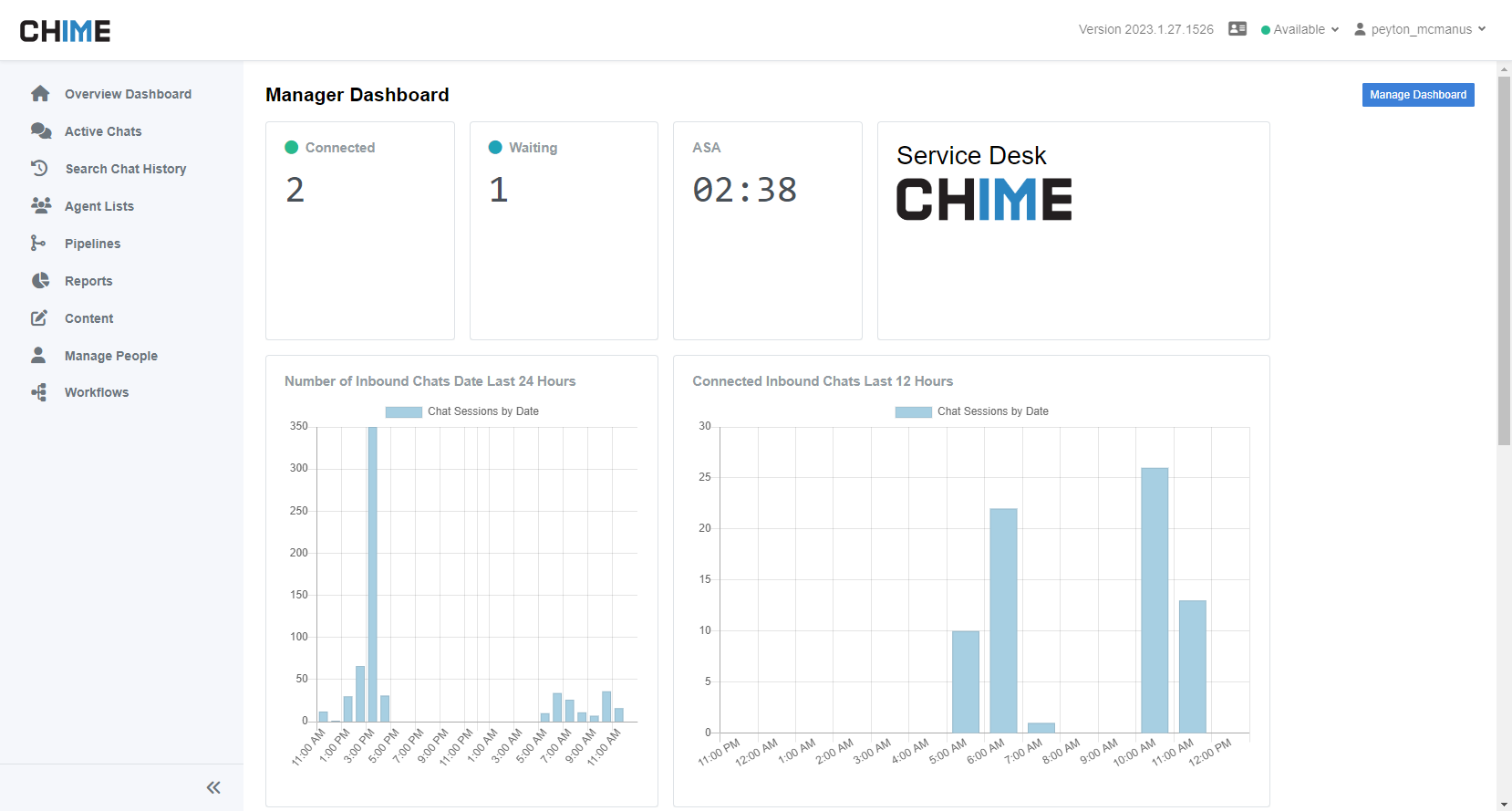Click the Manage Dashboard button
The width and height of the screenshot is (1512, 811).
pos(1418,95)
